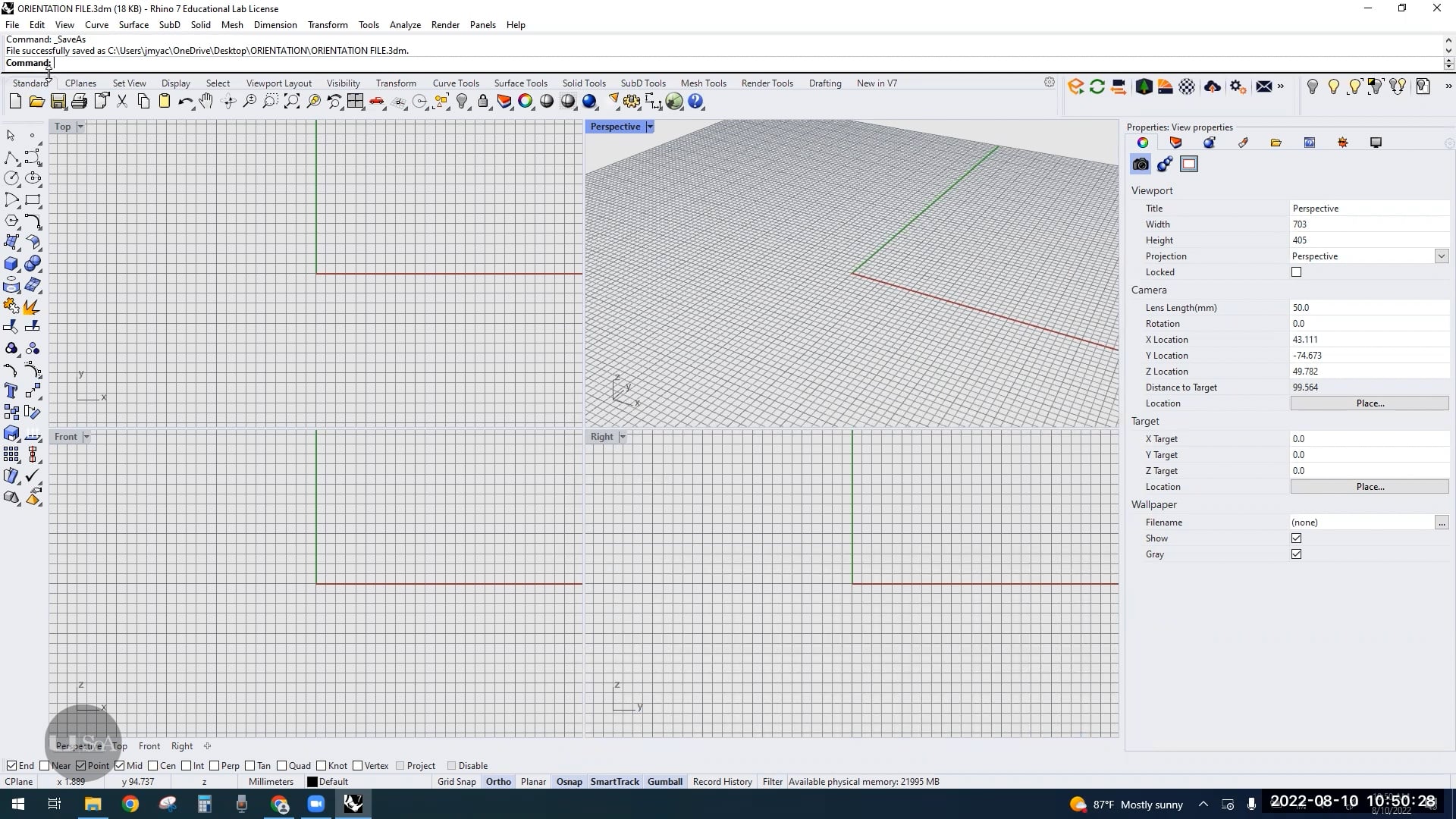Enable the Near object snap checkbox
Screen dimensions: 1456x819
coord(45,766)
